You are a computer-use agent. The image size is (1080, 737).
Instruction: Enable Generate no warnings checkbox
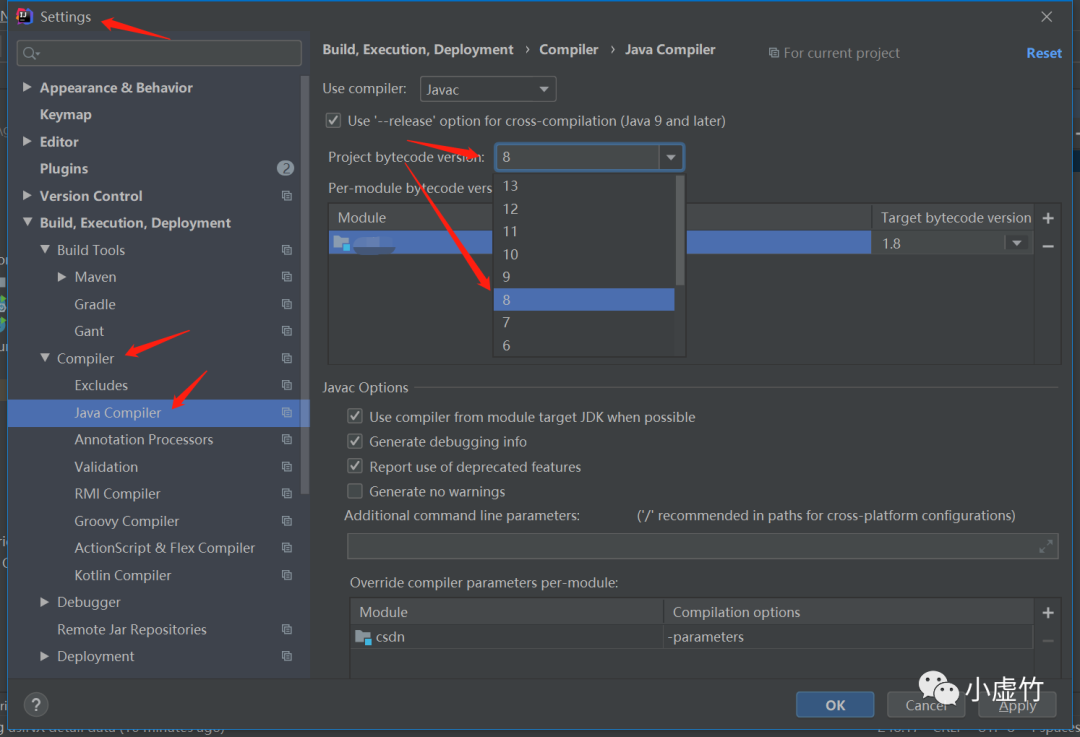[354, 491]
